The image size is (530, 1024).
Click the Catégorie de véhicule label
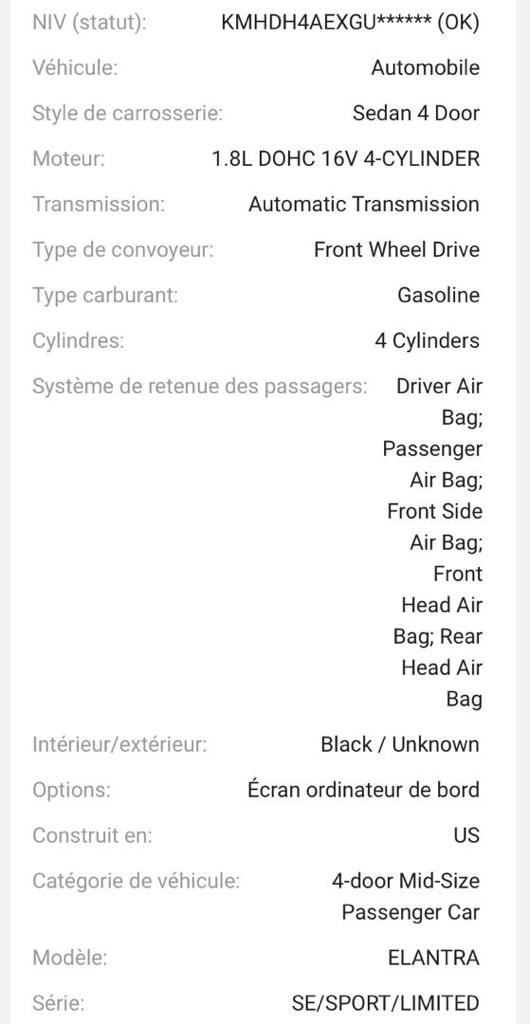pyautogui.click(x=136, y=881)
